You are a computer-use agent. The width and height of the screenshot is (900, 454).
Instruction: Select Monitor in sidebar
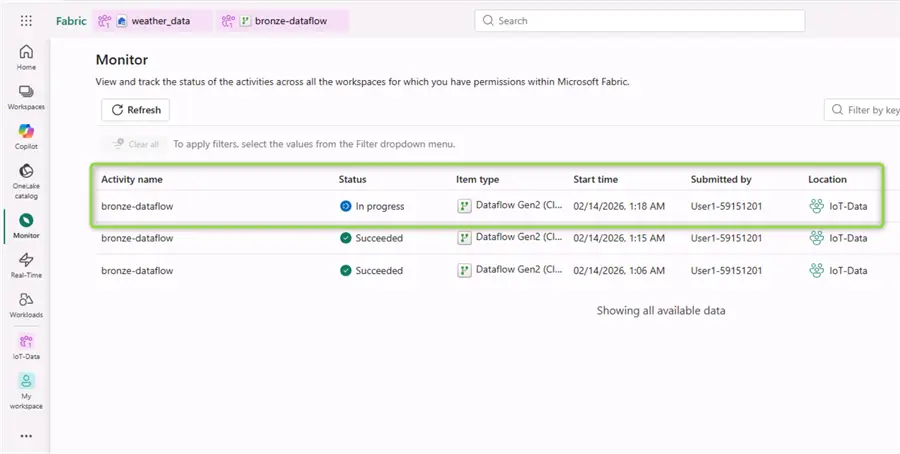click(26, 226)
